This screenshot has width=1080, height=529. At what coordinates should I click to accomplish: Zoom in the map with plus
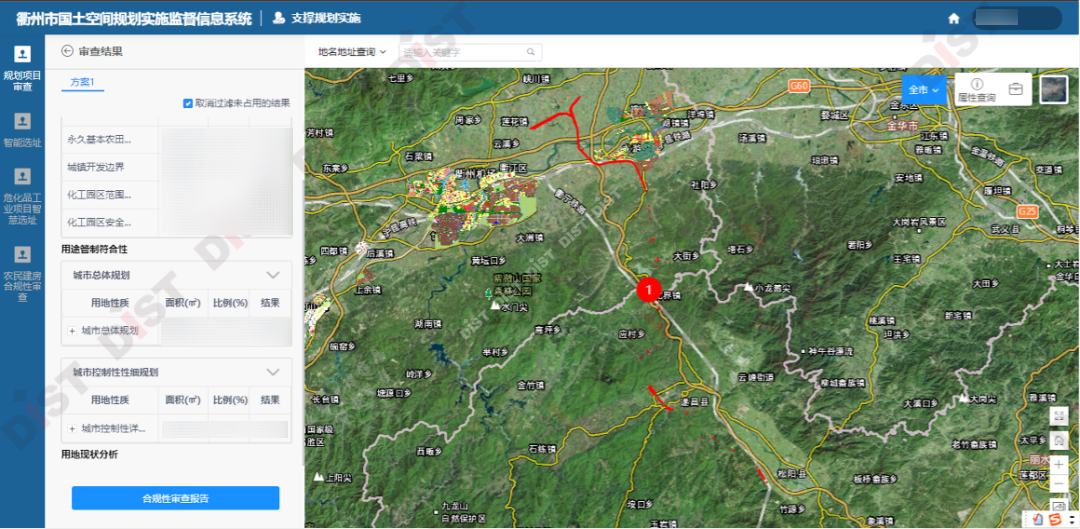click(x=1059, y=464)
